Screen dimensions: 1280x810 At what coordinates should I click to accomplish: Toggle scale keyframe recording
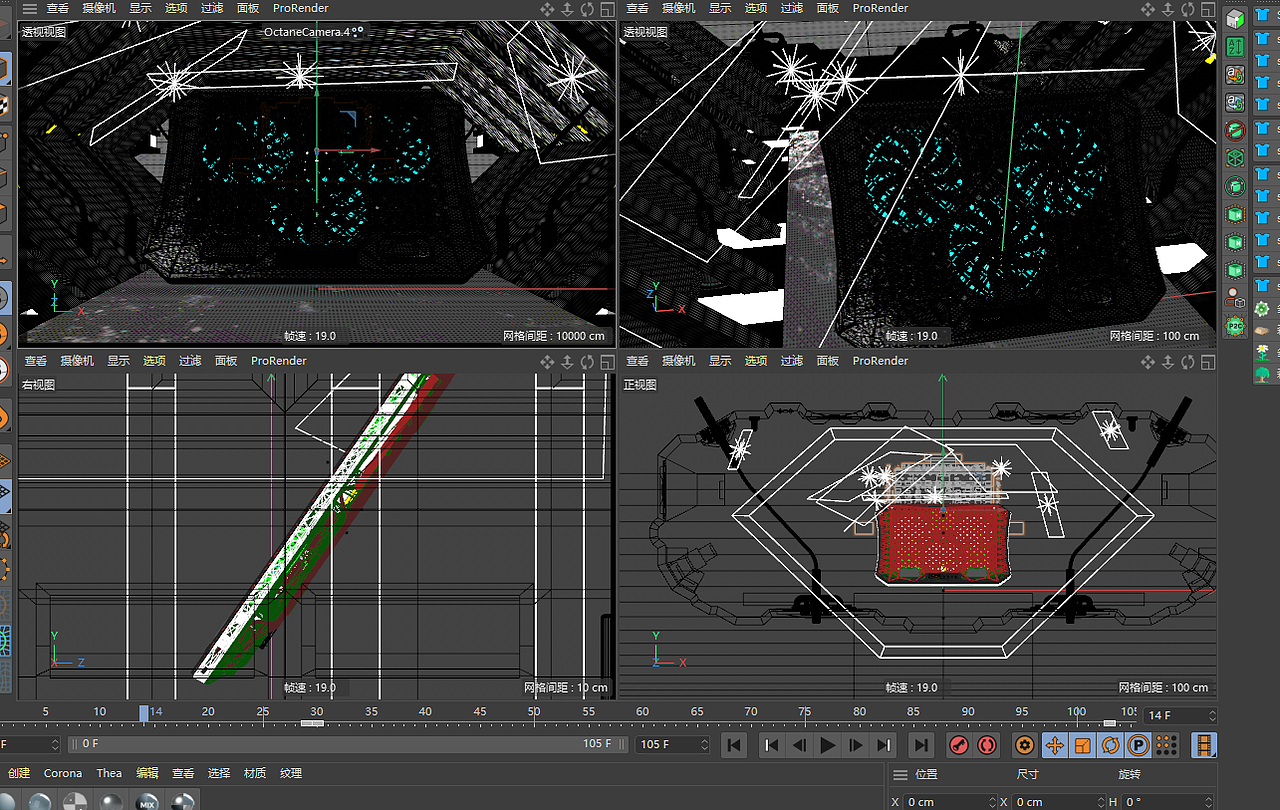(1082, 745)
